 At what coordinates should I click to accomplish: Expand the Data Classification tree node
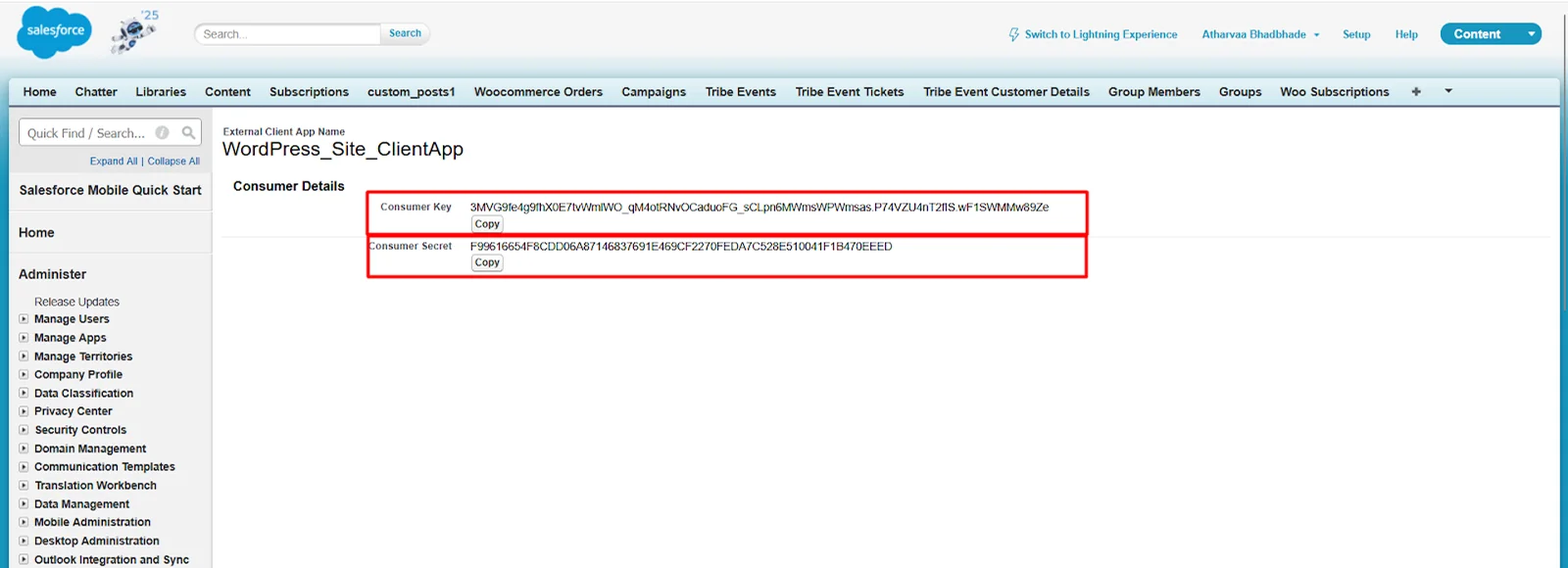point(24,393)
